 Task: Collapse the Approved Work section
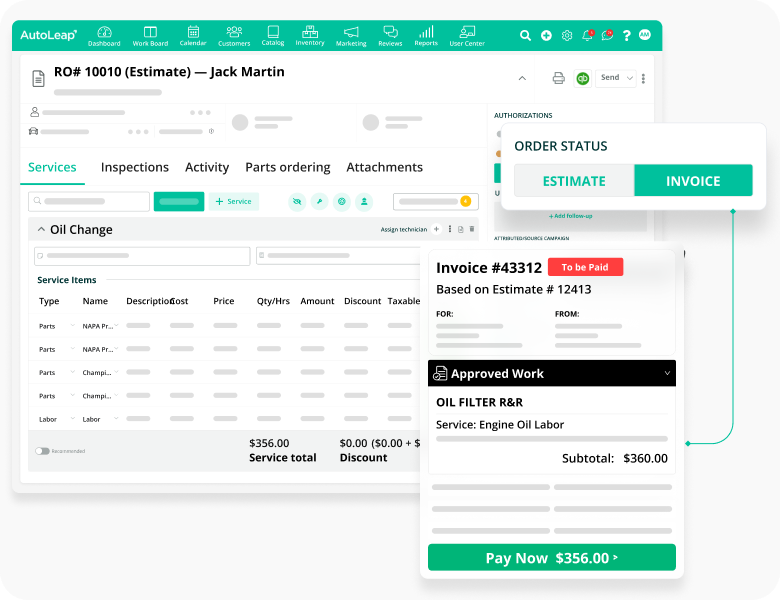click(667, 374)
